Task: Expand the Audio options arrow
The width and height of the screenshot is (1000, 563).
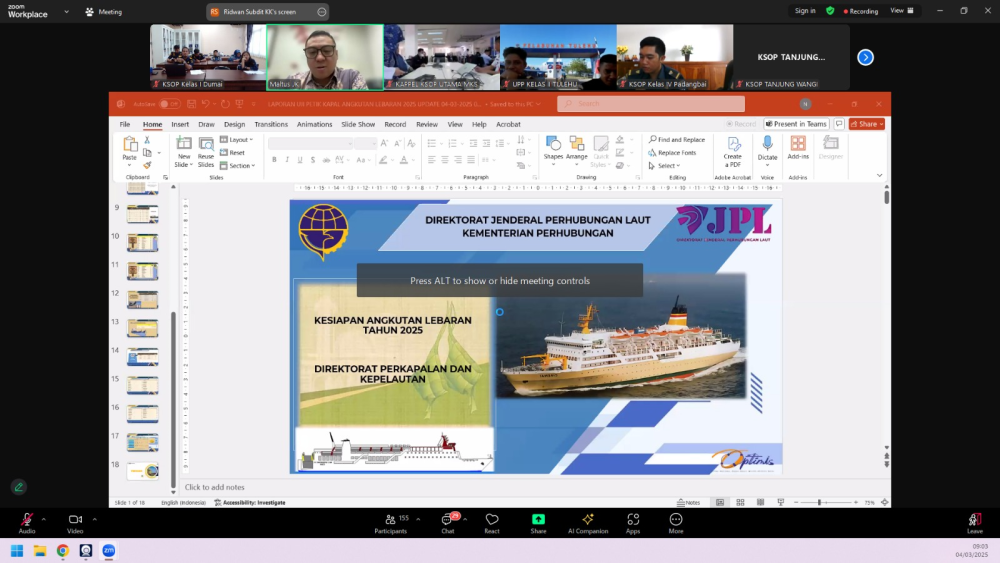Action: point(43,519)
